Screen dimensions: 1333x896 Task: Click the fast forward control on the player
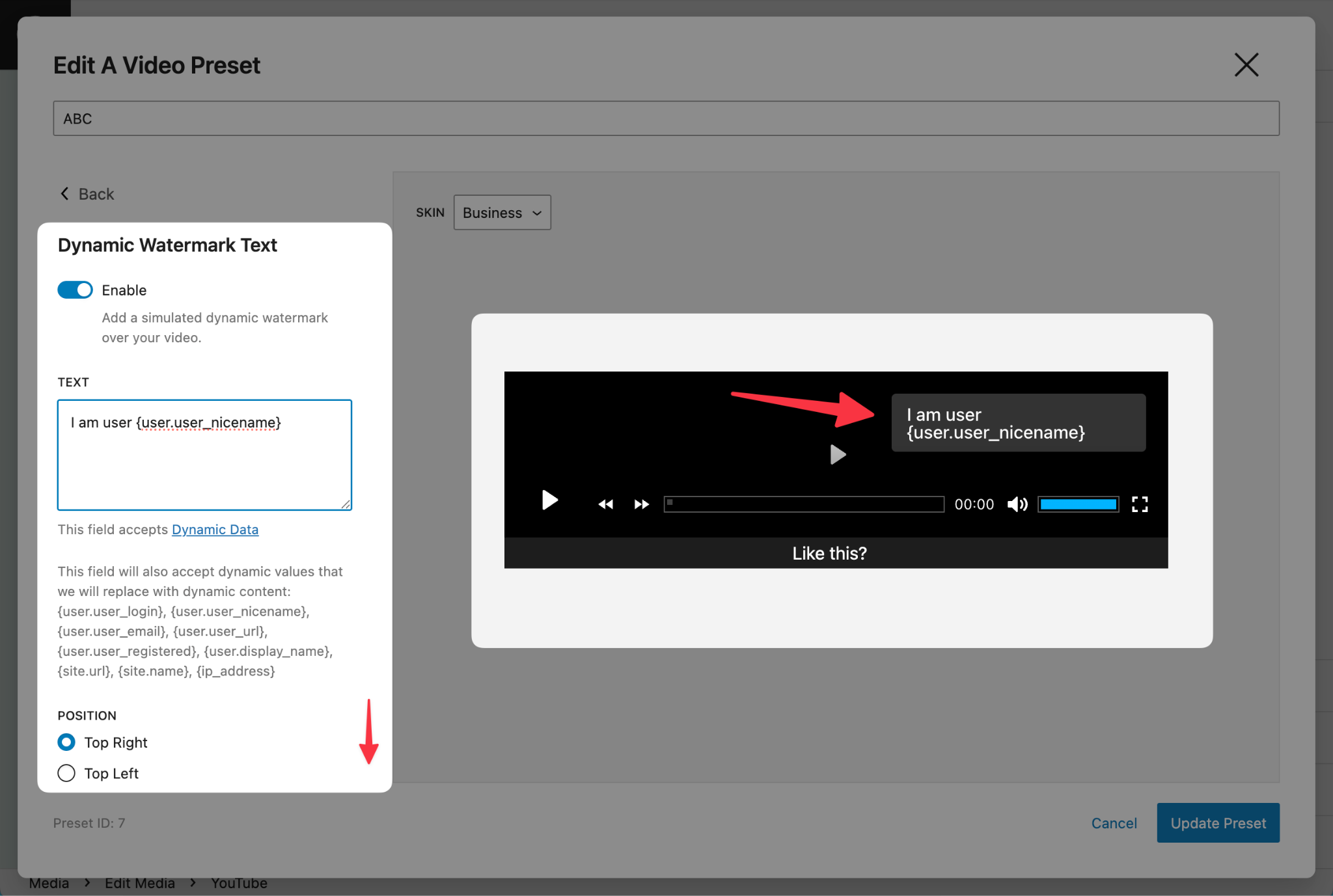coord(641,504)
